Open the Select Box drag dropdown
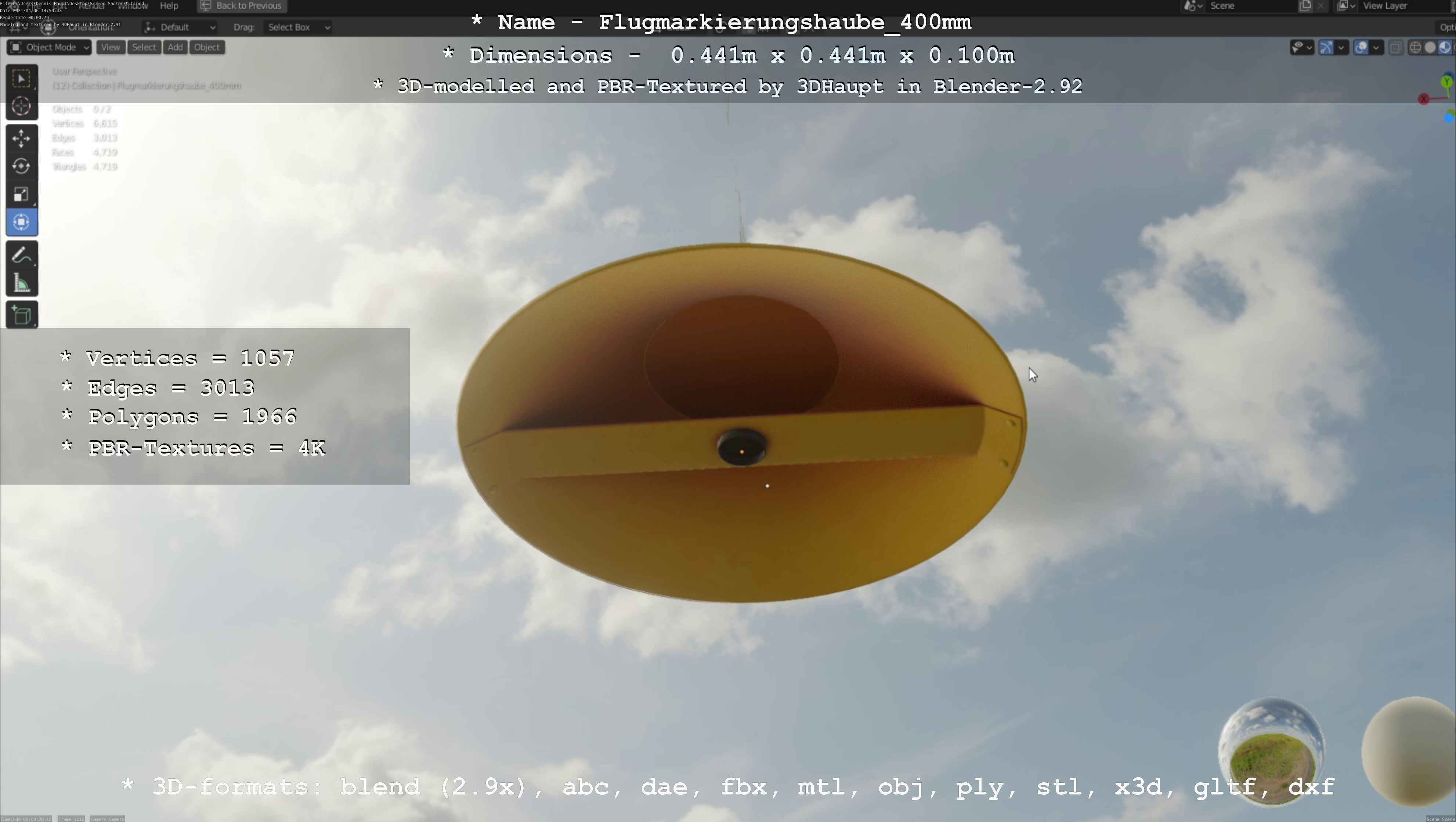1456x822 pixels. pos(298,27)
